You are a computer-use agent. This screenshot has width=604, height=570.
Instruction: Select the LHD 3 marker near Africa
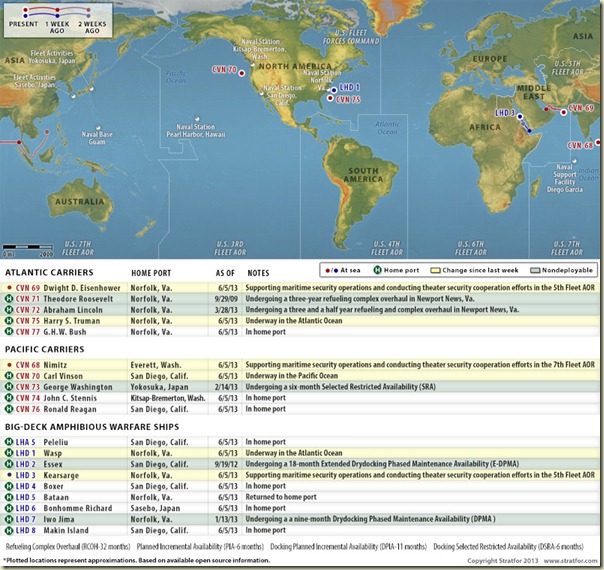click(x=520, y=114)
